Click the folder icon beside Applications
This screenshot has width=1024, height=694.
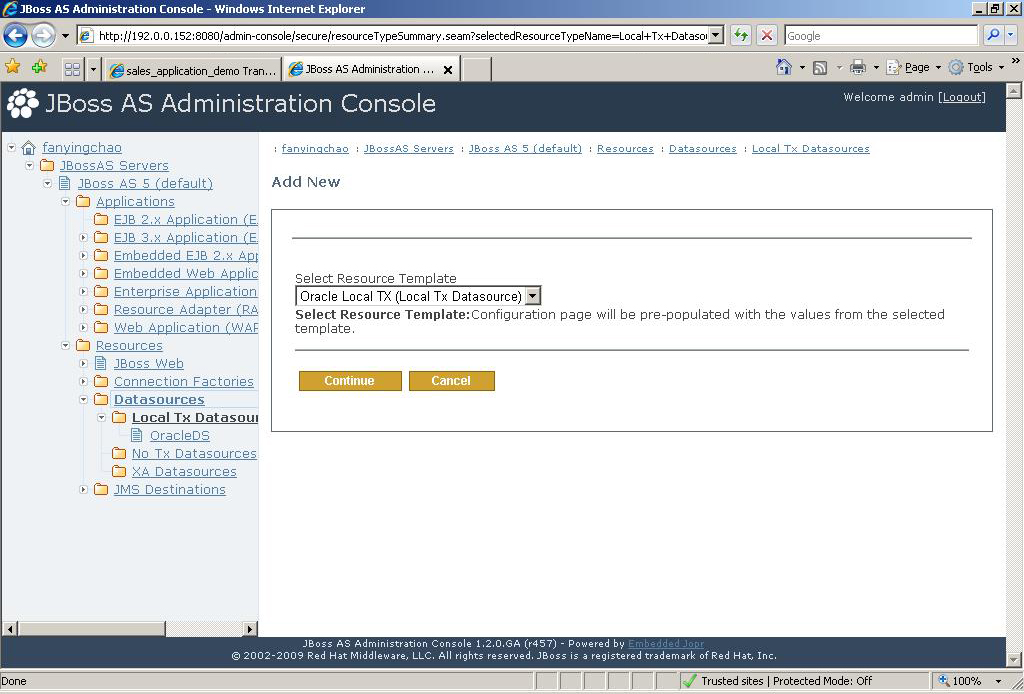(83, 201)
